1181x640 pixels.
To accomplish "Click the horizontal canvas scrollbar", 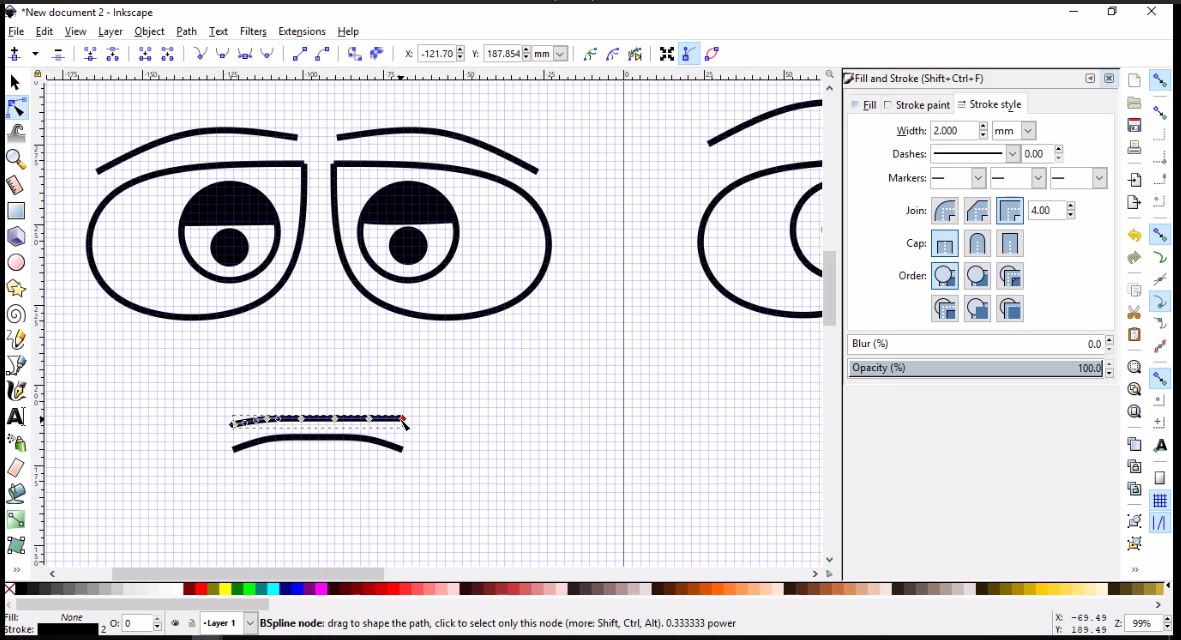I will (x=248, y=574).
